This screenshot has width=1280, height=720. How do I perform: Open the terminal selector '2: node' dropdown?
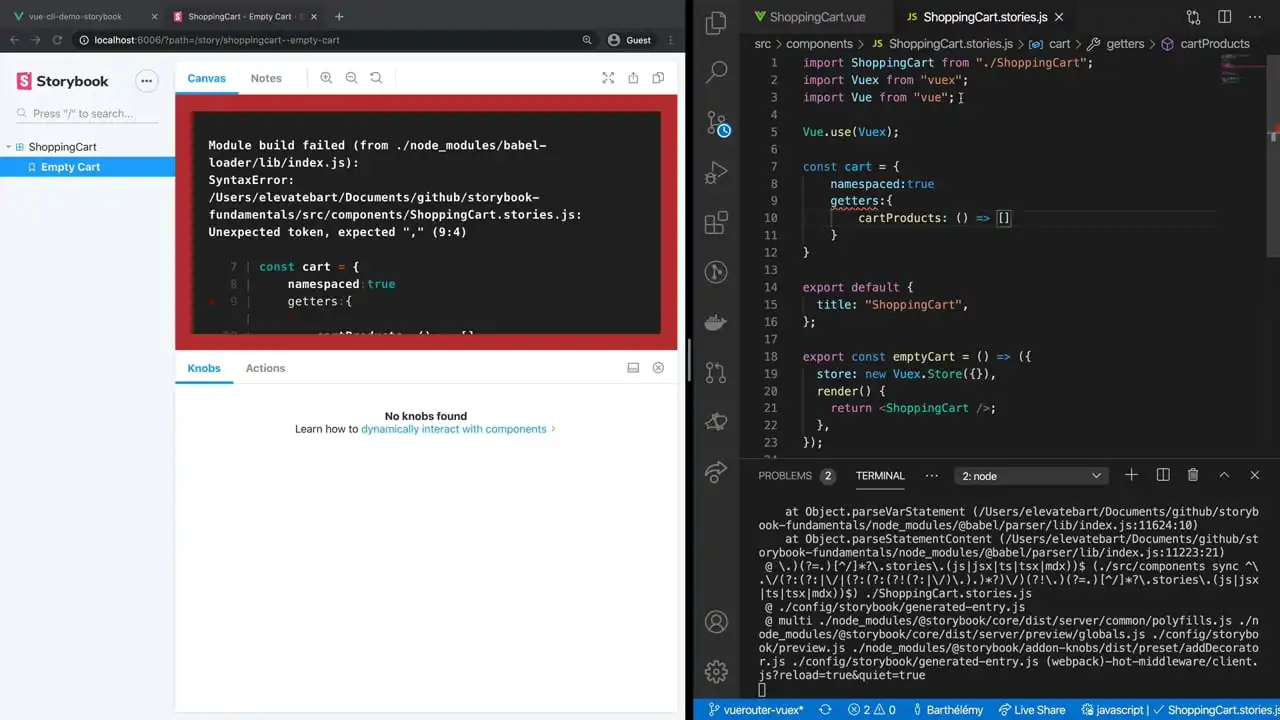pos(1031,476)
